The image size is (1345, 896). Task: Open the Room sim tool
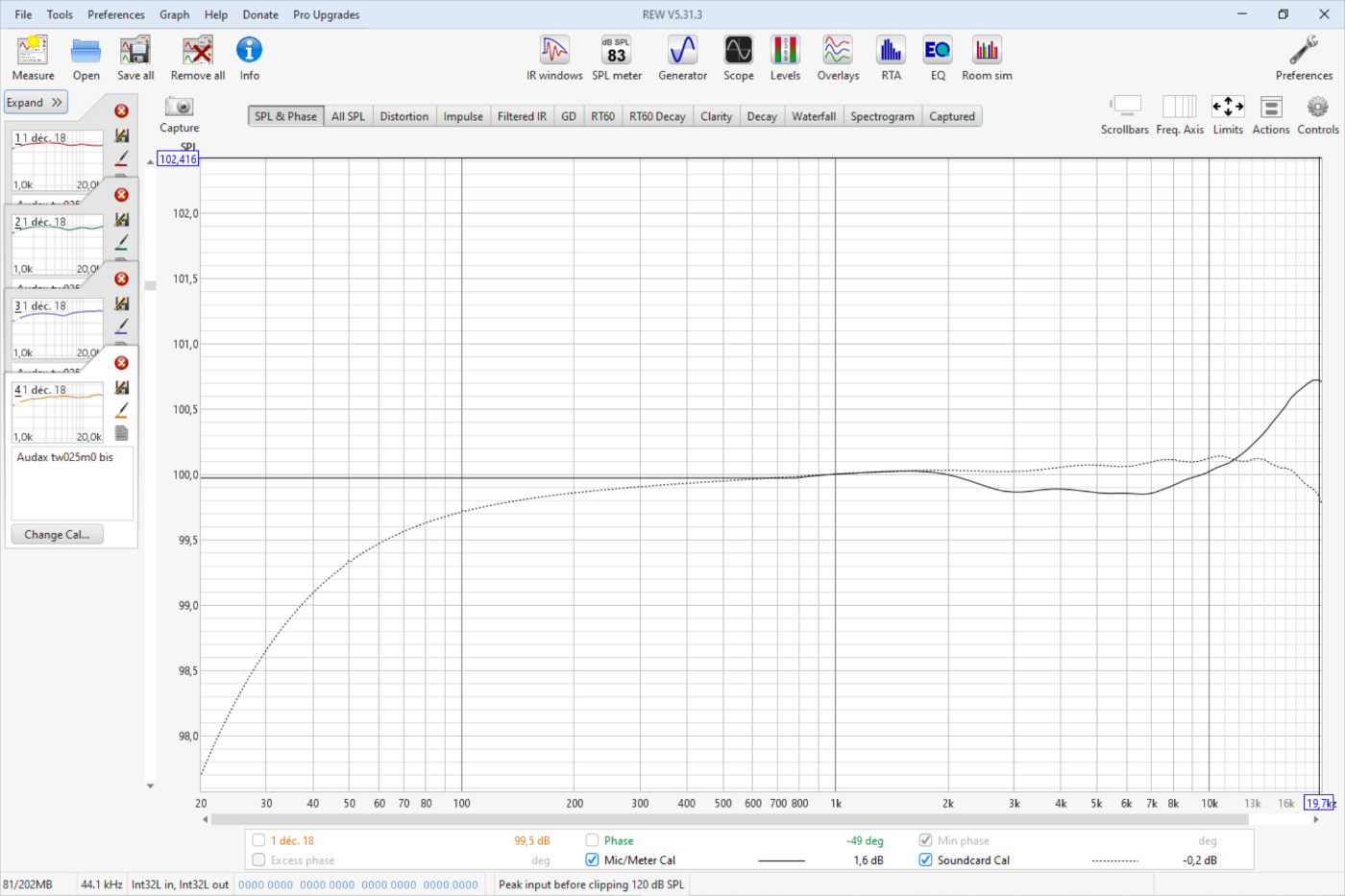click(987, 58)
